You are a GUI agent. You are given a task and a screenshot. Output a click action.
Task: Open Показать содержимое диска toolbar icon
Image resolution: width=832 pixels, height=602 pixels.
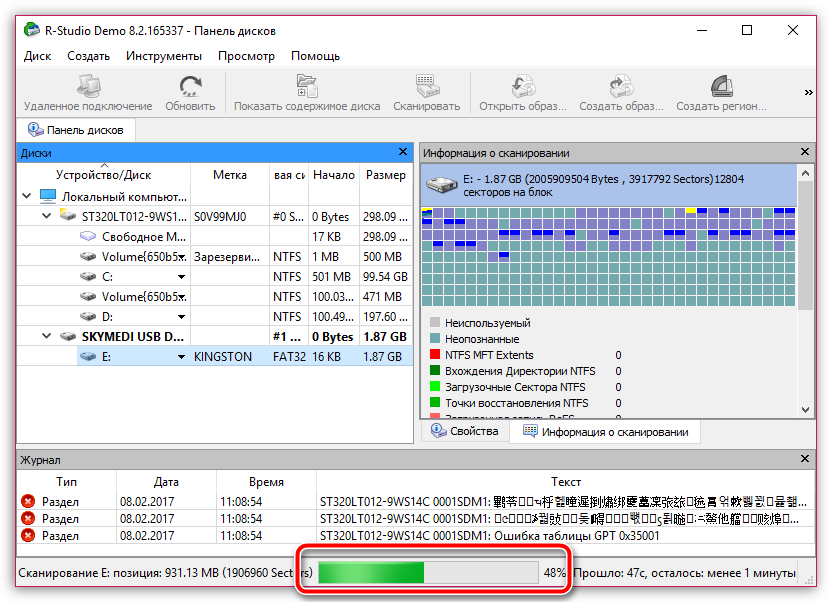(307, 86)
